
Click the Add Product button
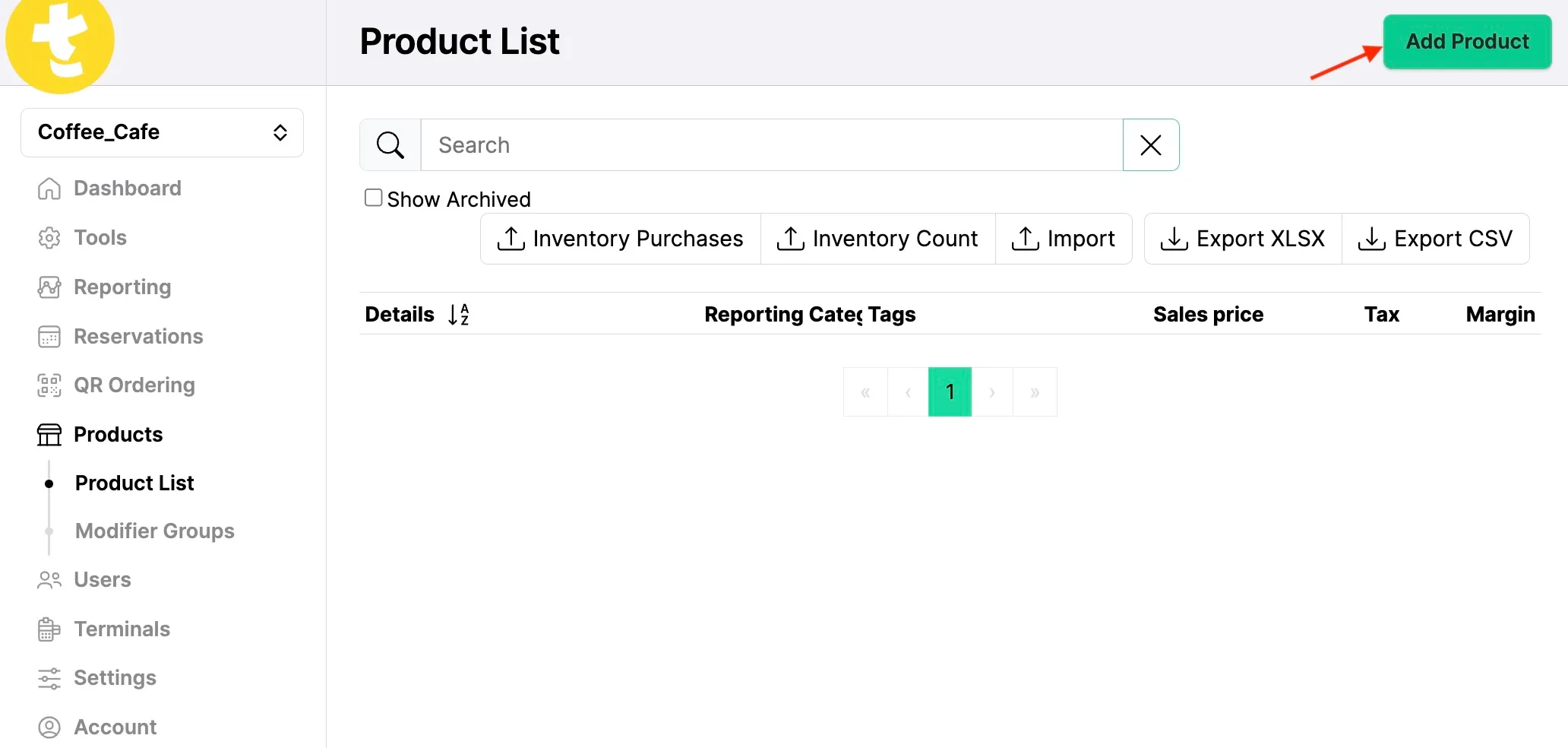(x=1466, y=42)
